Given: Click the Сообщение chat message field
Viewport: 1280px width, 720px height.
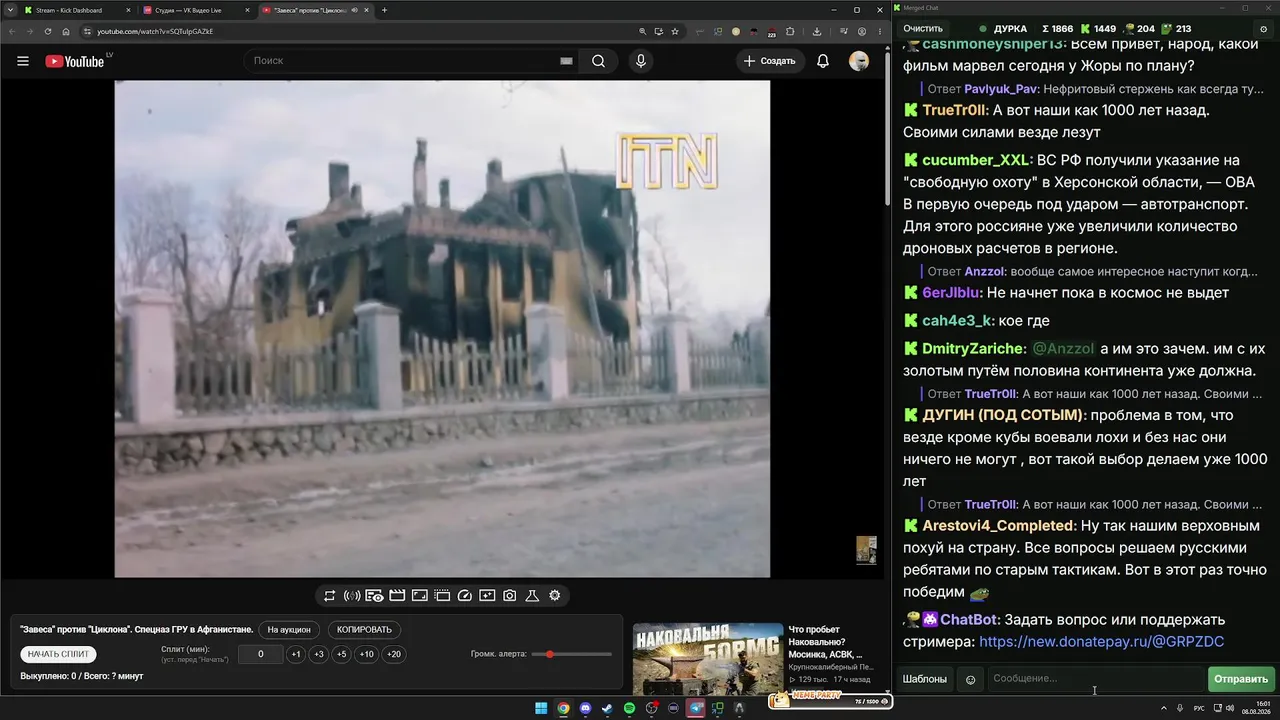Looking at the screenshot, I should (1095, 680).
